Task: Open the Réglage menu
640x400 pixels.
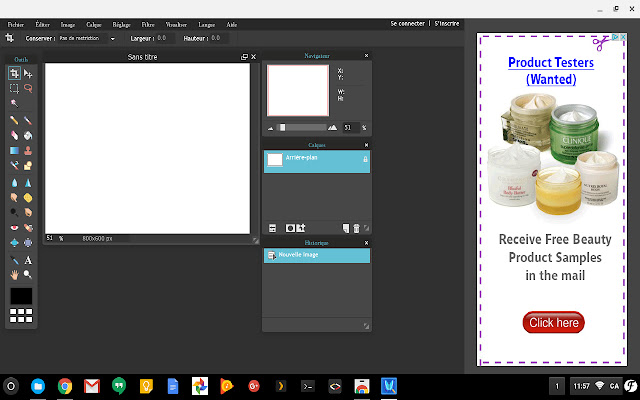Action: pos(122,24)
